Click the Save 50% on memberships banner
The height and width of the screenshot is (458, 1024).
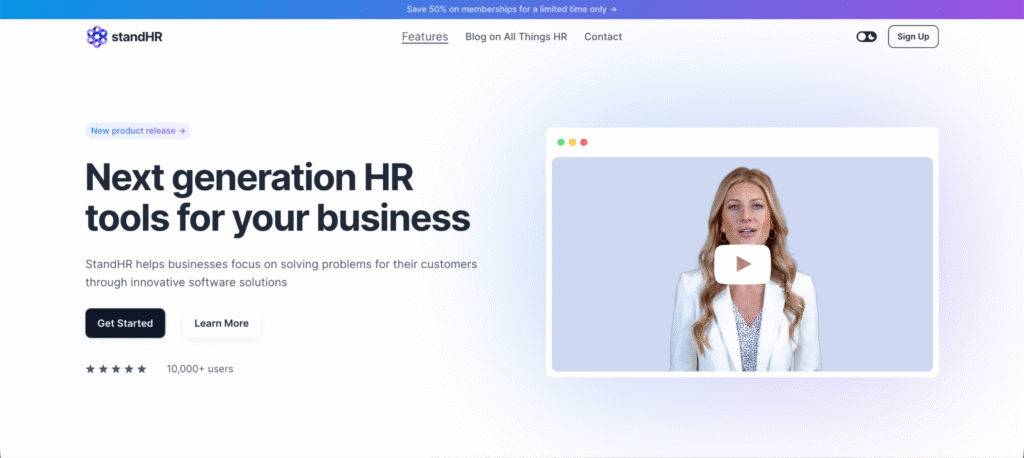pyautogui.click(x=512, y=9)
